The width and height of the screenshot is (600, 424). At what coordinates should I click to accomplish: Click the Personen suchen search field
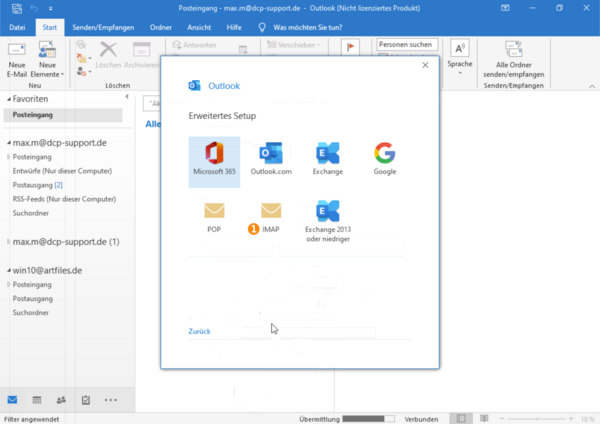point(407,44)
